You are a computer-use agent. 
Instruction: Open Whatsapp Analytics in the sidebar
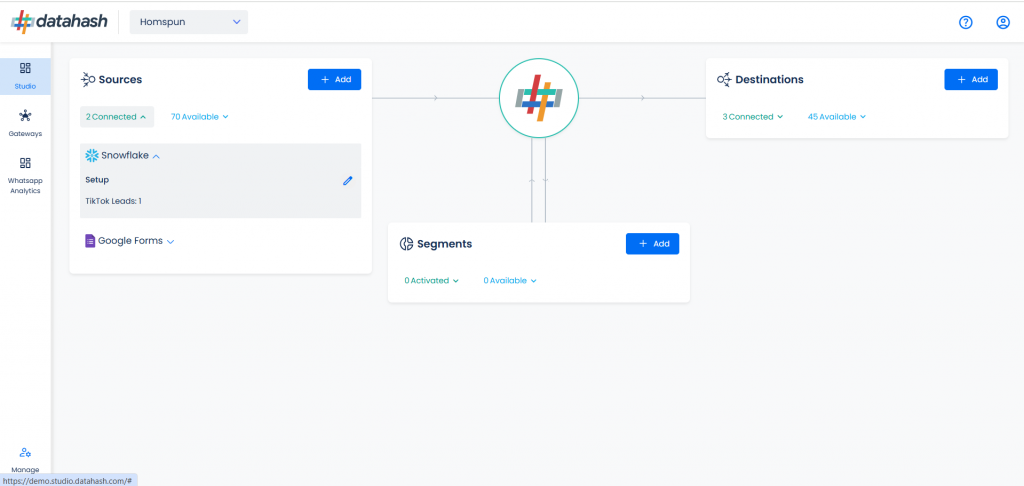[x=25, y=175]
